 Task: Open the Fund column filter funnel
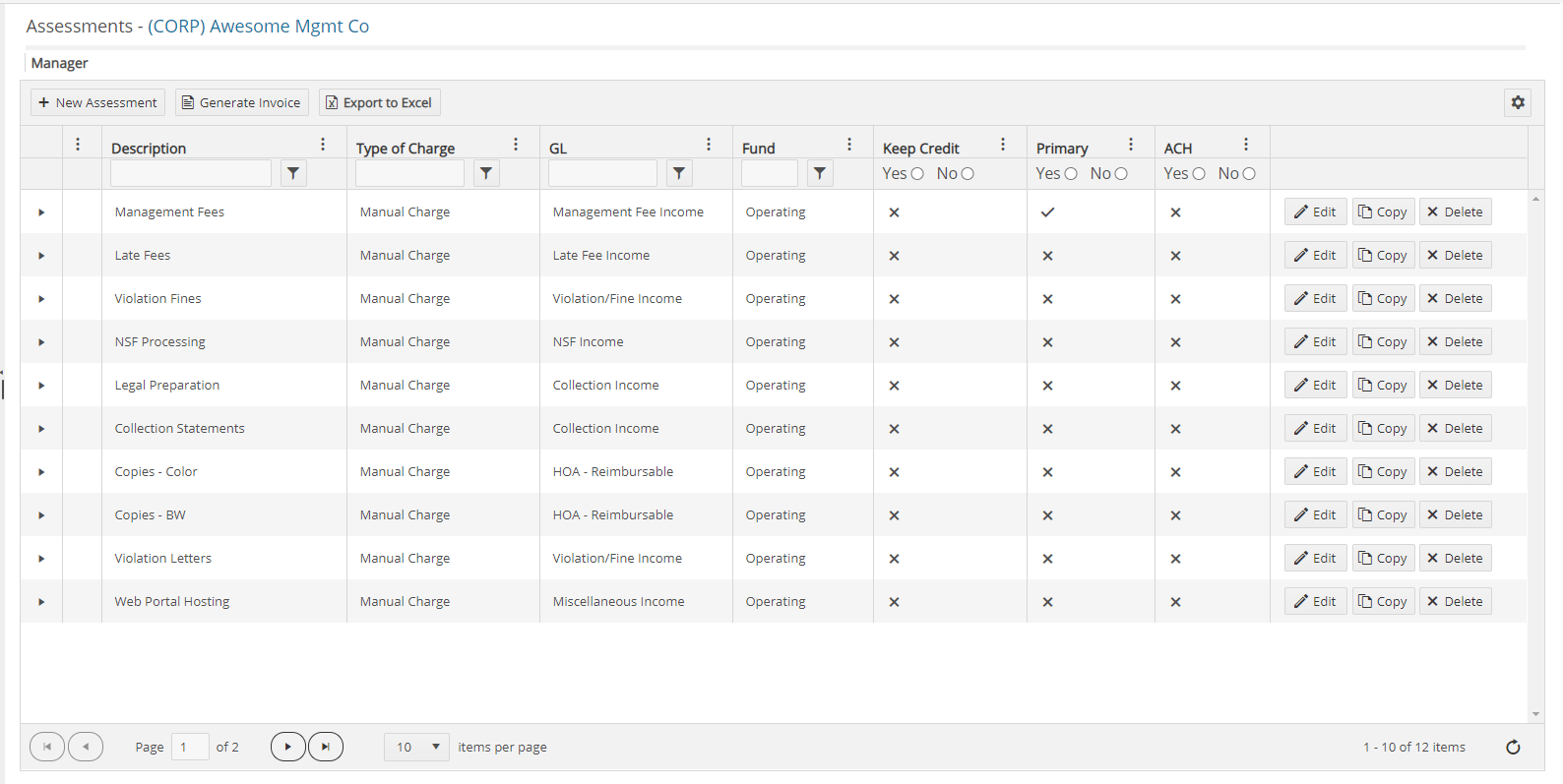pos(820,173)
